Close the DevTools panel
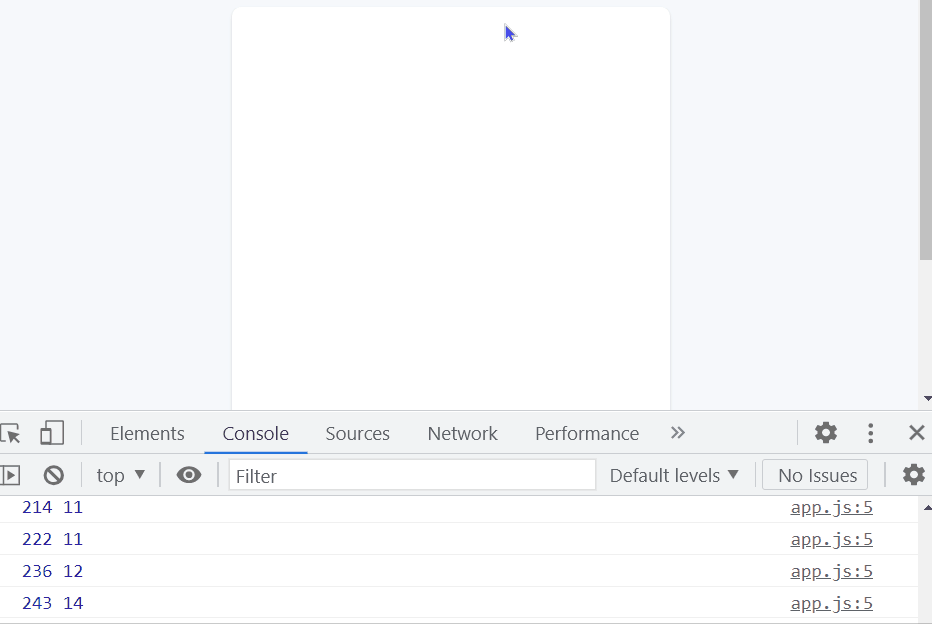 917,433
